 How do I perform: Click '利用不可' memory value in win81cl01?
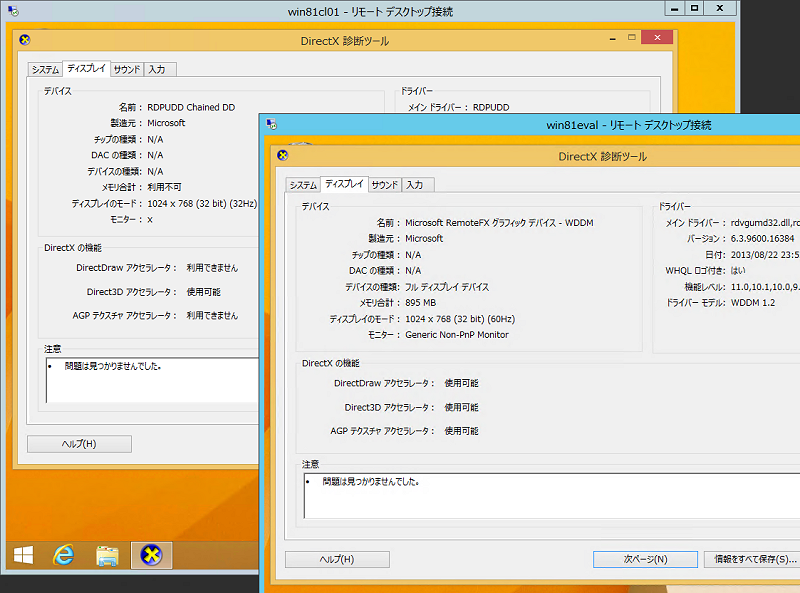pos(164,187)
